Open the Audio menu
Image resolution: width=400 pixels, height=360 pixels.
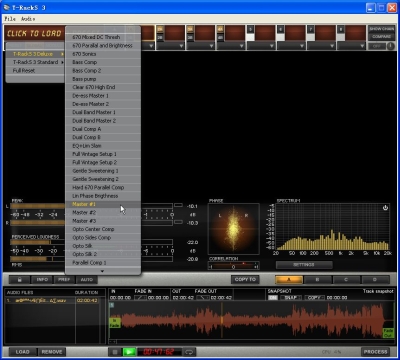coord(28,19)
